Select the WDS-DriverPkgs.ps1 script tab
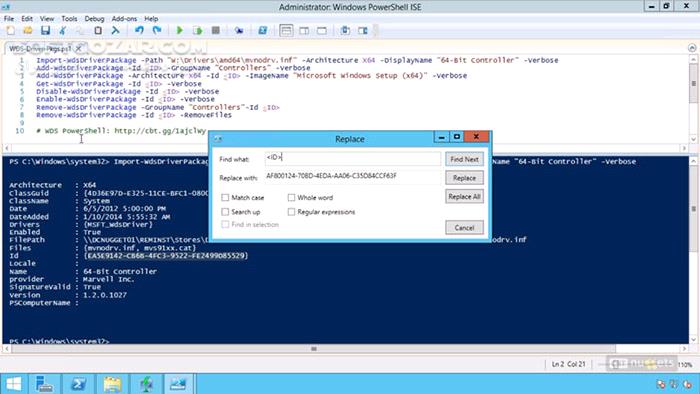 40,48
